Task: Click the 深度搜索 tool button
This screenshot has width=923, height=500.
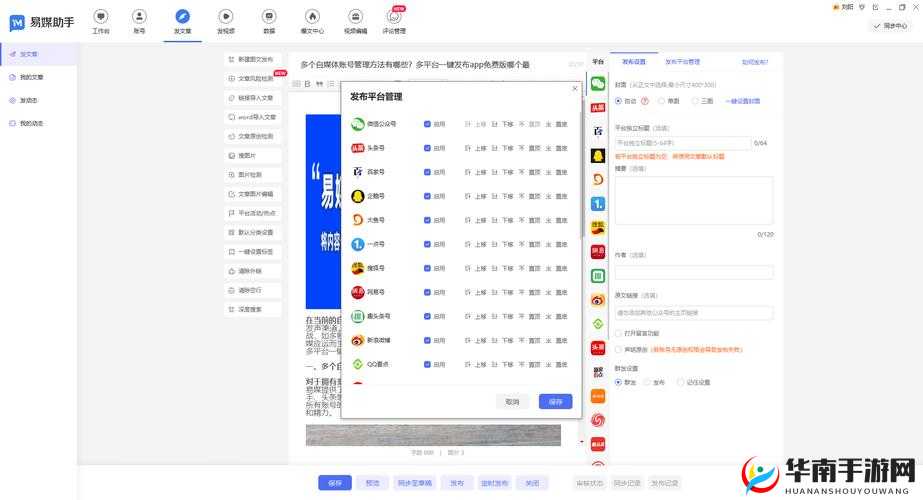Action: [253, 309]
